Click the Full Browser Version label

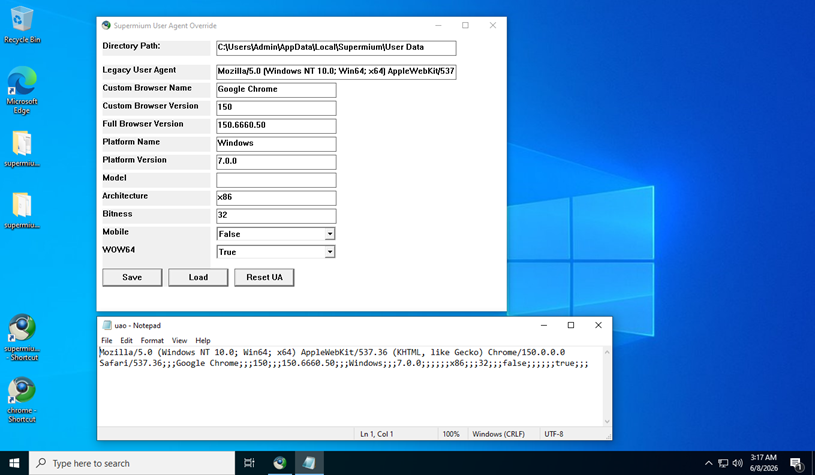click(x=142, y=124)
